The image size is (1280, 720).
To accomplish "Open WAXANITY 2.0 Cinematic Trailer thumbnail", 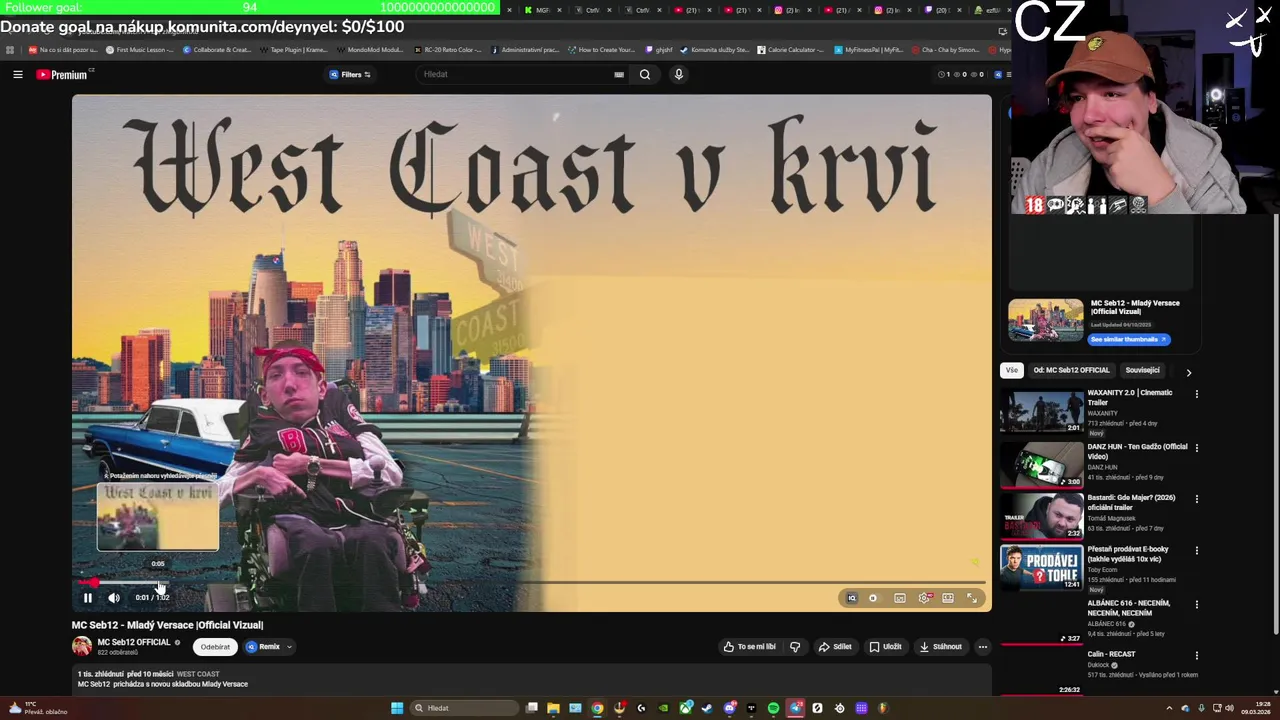I will pyautogui.click(x=1043, y=411).
